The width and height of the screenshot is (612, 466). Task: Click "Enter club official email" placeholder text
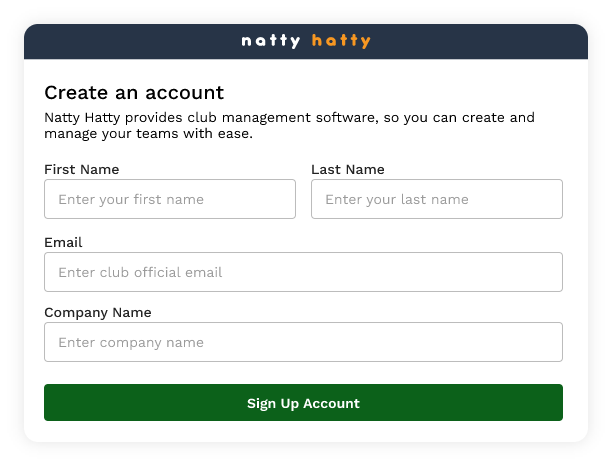pos(140,272)
